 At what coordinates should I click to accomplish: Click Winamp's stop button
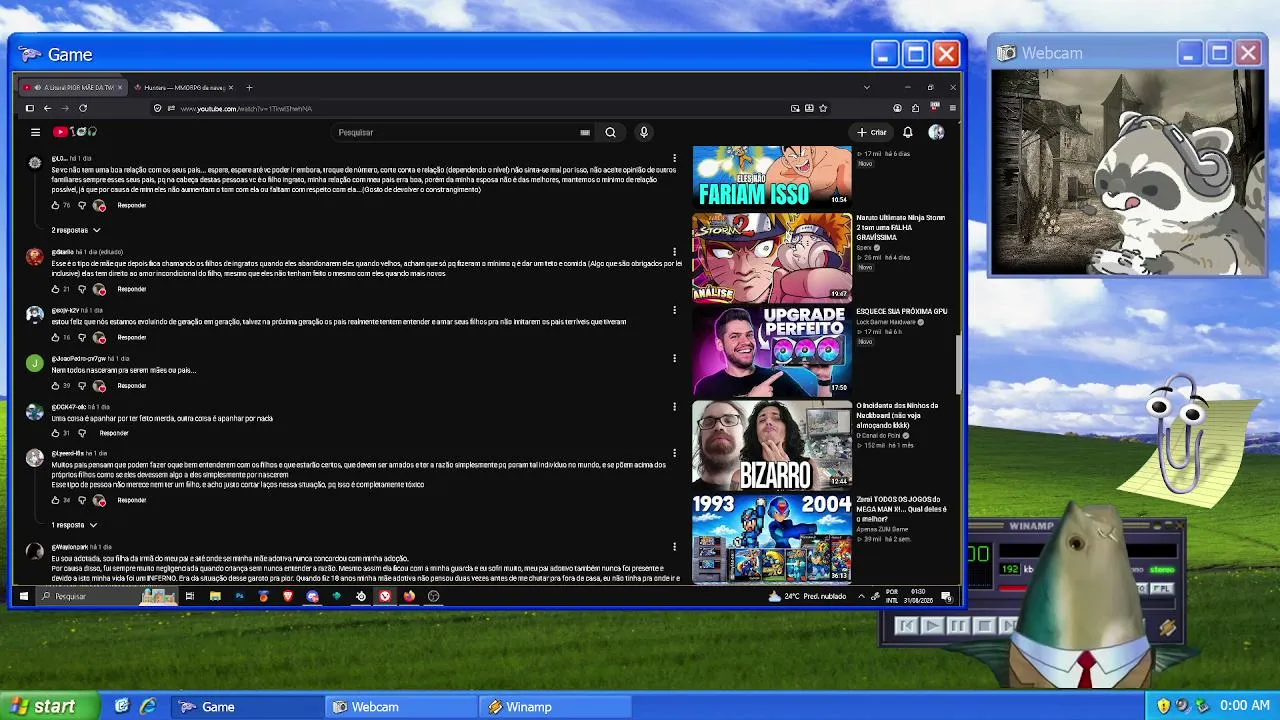983,626
